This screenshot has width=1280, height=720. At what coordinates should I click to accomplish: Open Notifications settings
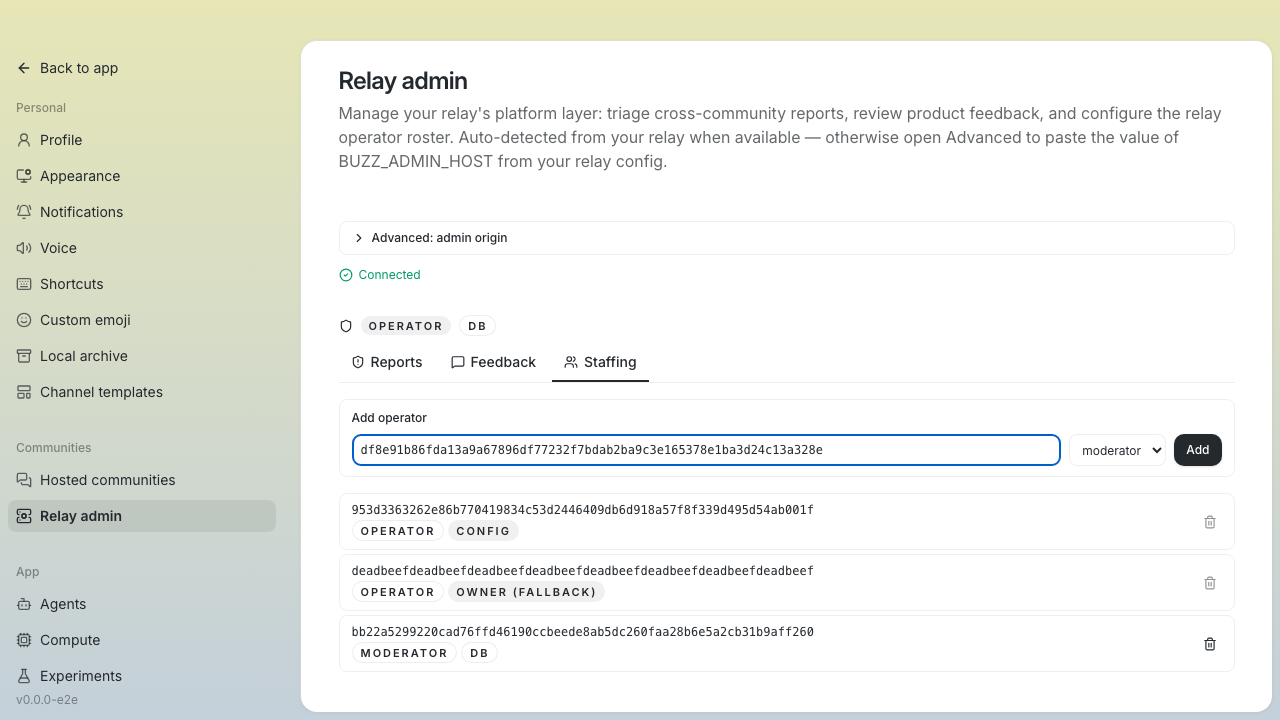point(142,212)
